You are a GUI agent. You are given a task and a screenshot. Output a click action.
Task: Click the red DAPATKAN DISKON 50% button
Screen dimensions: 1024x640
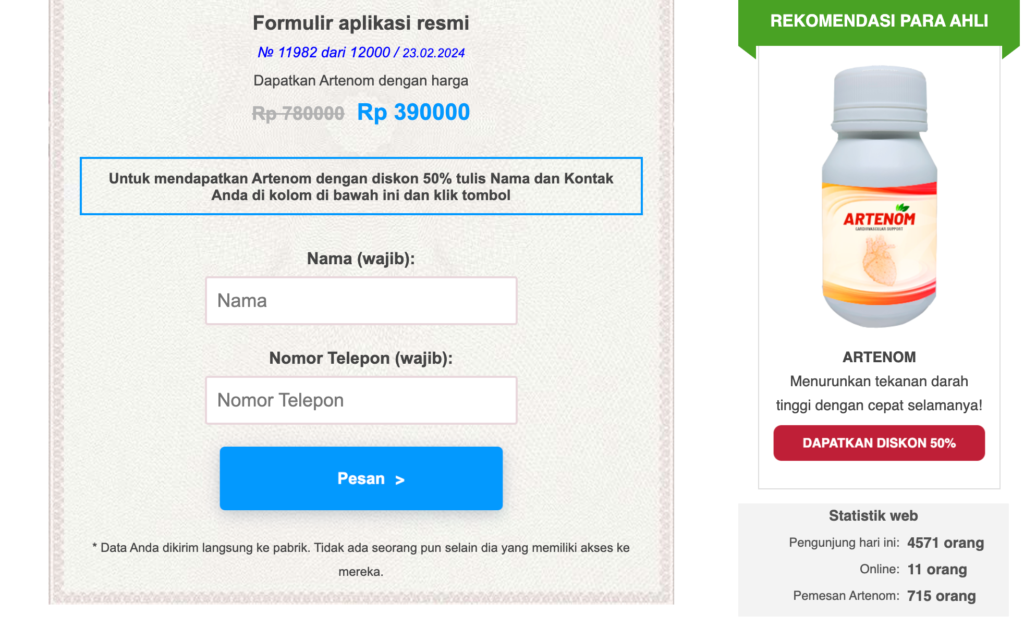(x=879, y=443)
